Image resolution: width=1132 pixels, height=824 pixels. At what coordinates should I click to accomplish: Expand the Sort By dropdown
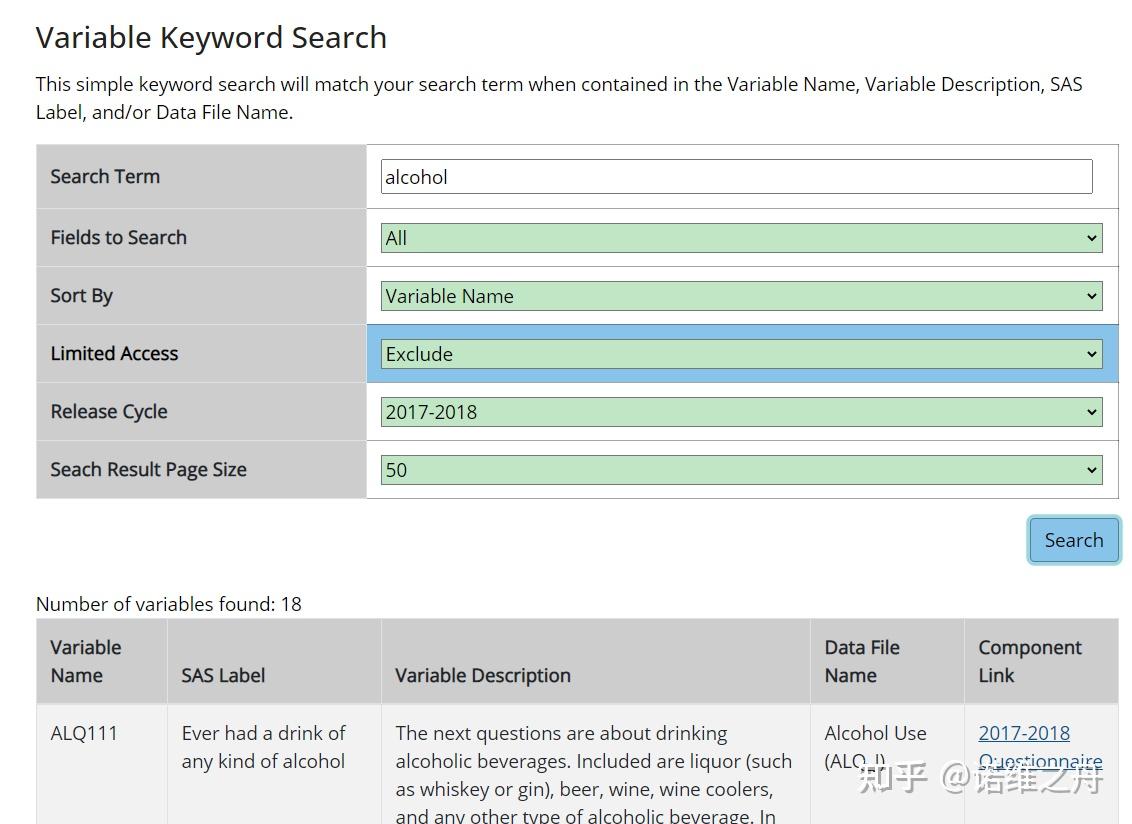pyautogui.click(x=741, y=296)
